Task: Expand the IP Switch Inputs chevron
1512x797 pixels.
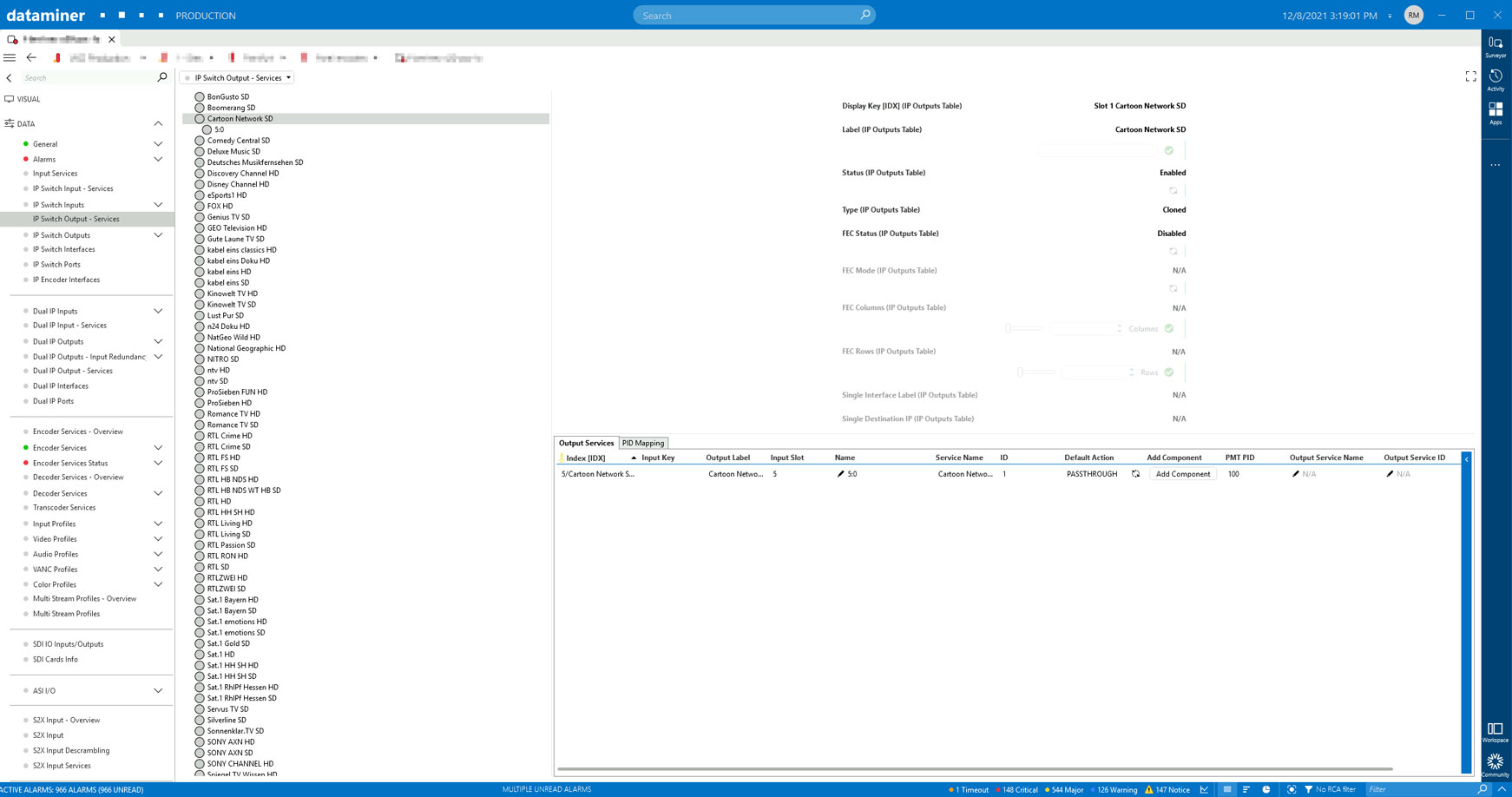Action: (158, 205)
